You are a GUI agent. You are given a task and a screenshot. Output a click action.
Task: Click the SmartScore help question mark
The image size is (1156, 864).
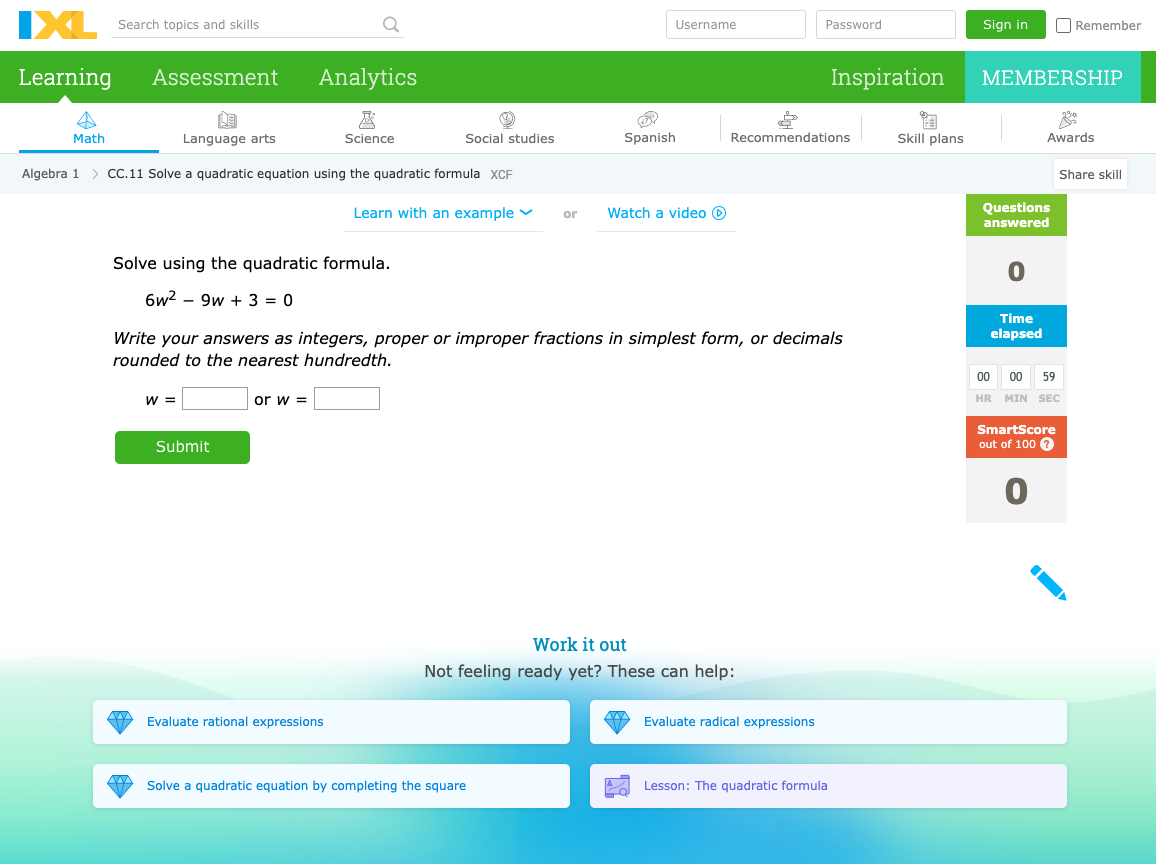click(x=1047, y=444)
